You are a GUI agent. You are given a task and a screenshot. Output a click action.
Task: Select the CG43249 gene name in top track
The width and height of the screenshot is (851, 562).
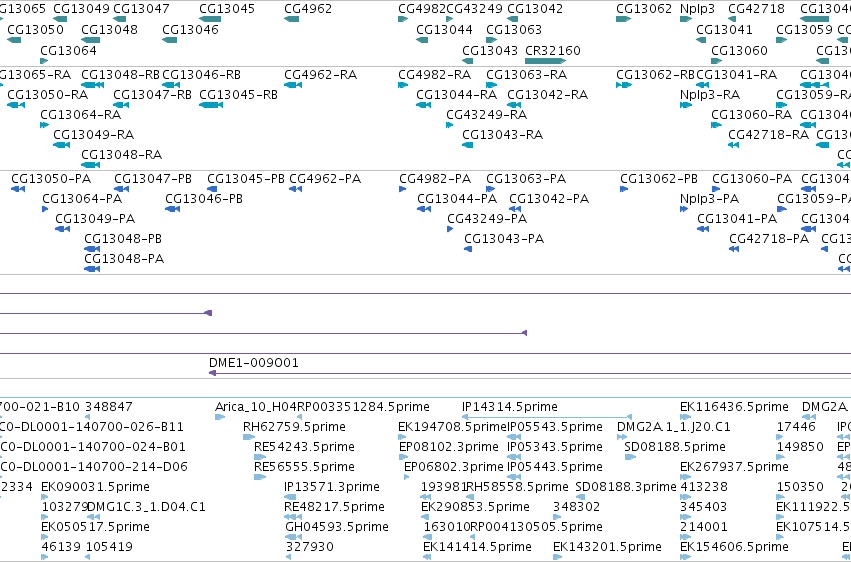(x=474, y=9)
